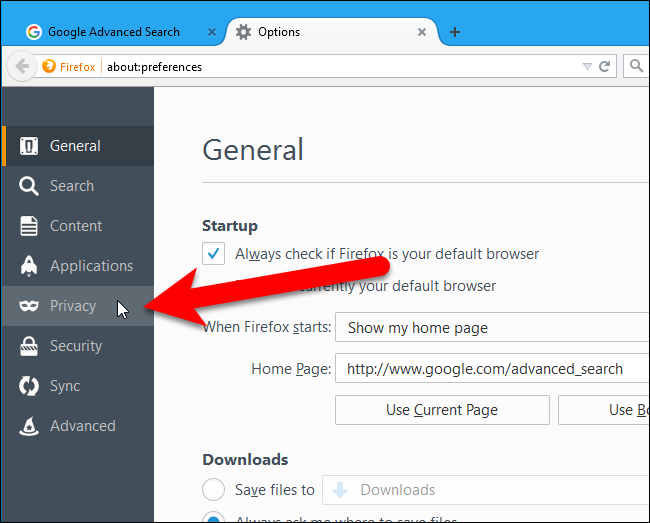This screenshot has width=650, height=523.
Task: Go back with the back arrow button
Action: point(22,66)
